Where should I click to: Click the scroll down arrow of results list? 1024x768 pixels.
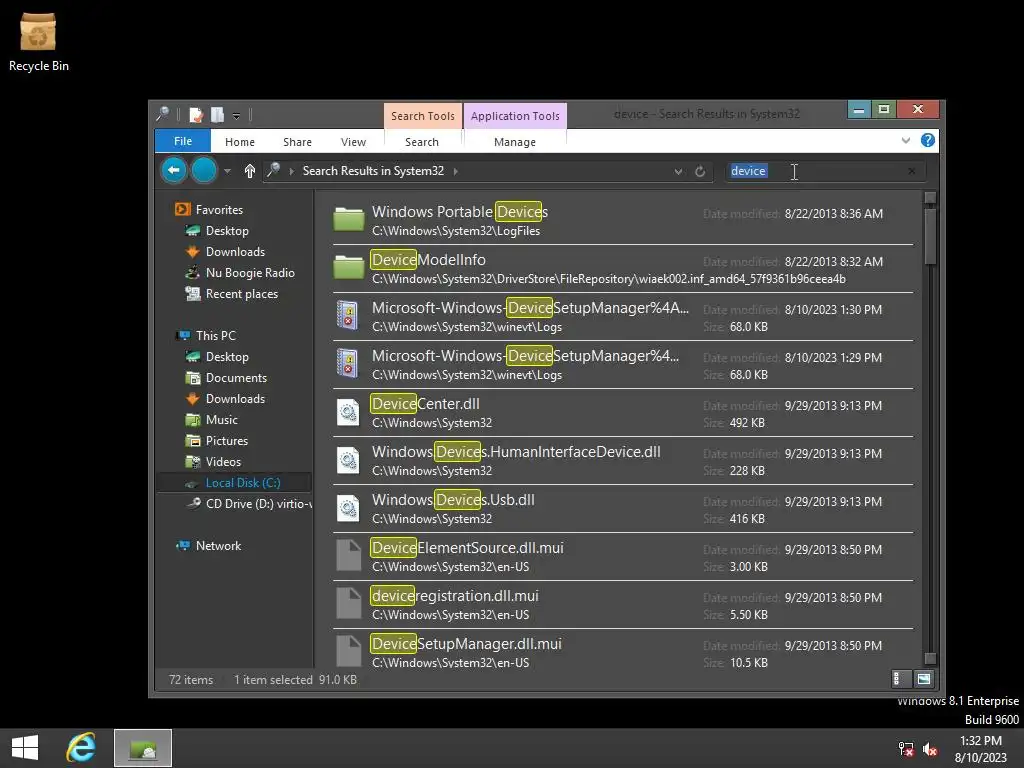tap(931, 658)
